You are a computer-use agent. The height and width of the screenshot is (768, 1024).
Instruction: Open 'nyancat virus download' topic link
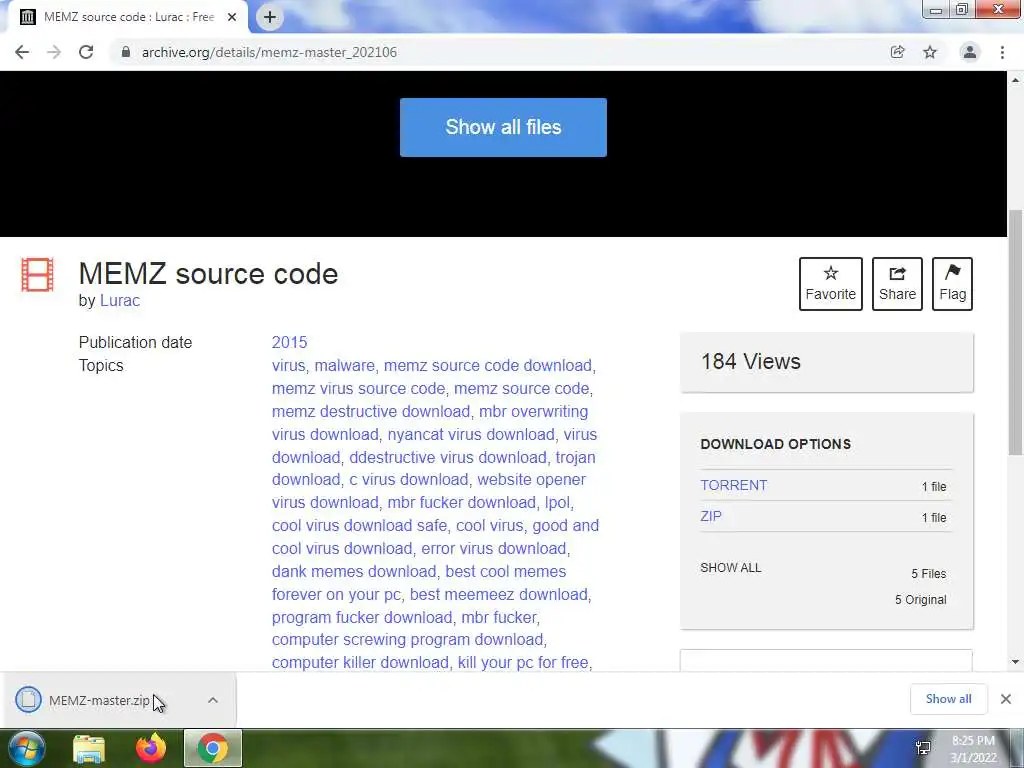(x=471, y=434)
